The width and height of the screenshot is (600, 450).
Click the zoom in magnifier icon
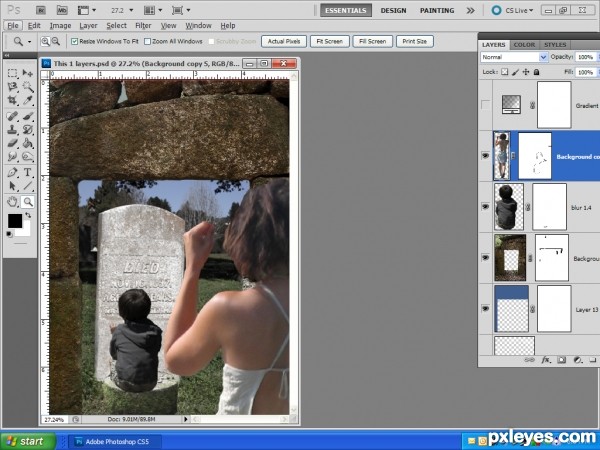pyautogui.click(x=45, y=41)
